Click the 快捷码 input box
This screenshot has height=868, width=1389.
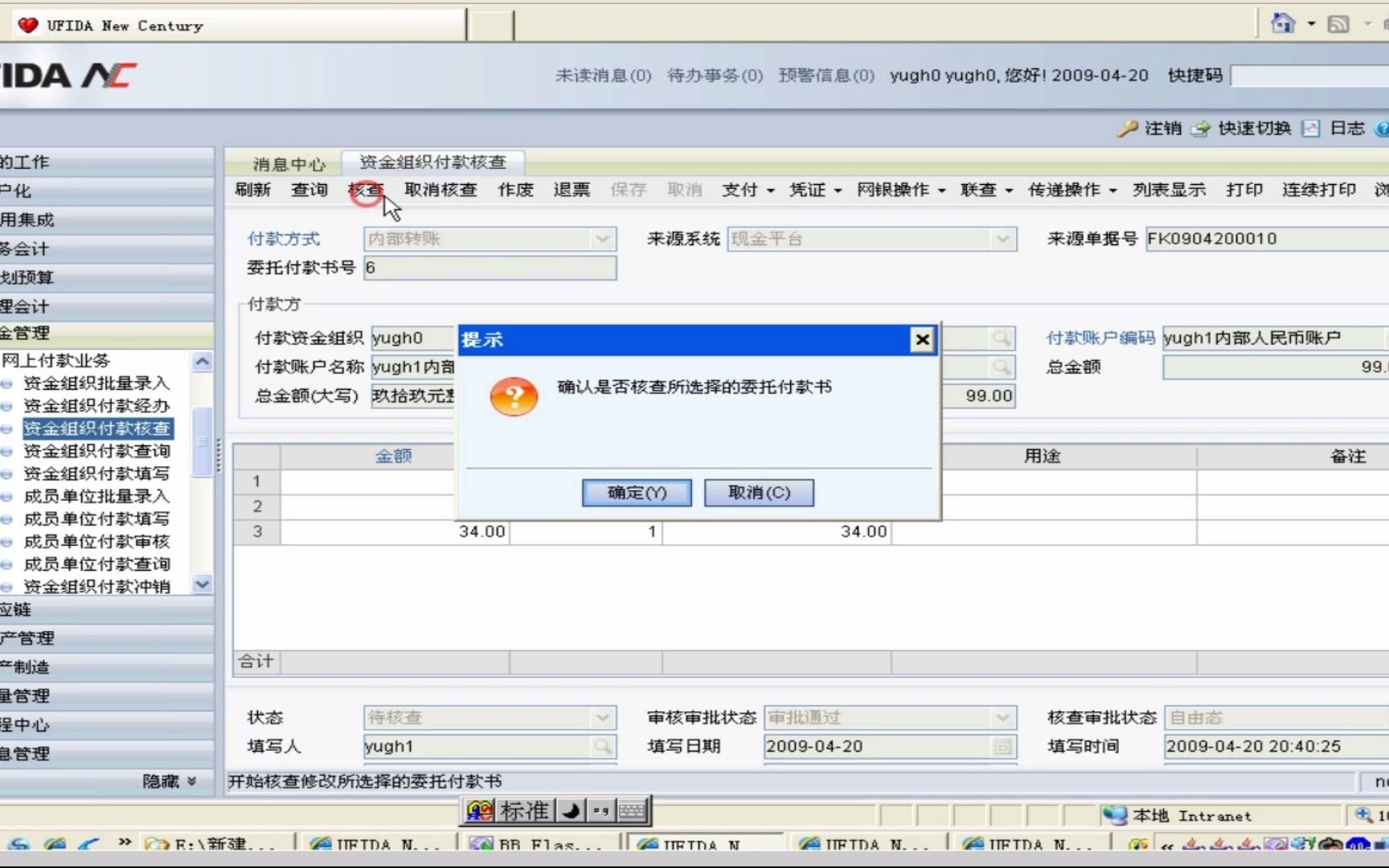tap(1310, 76)
